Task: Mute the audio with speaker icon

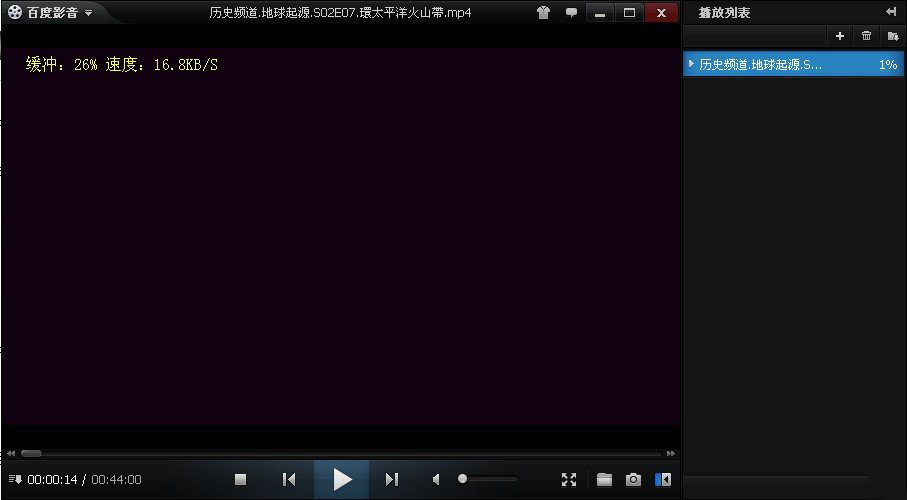Action: point(436,480)
